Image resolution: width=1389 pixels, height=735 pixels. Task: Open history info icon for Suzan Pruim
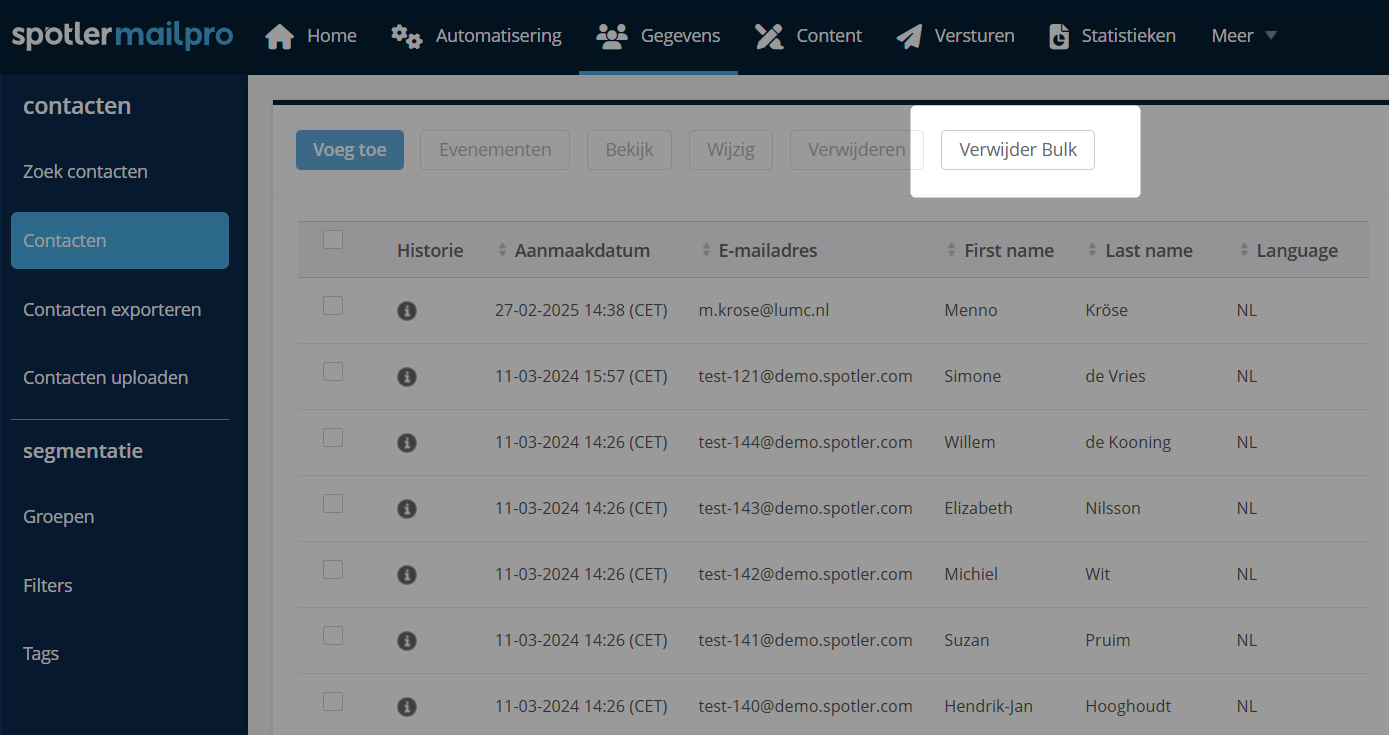point(406,641)
